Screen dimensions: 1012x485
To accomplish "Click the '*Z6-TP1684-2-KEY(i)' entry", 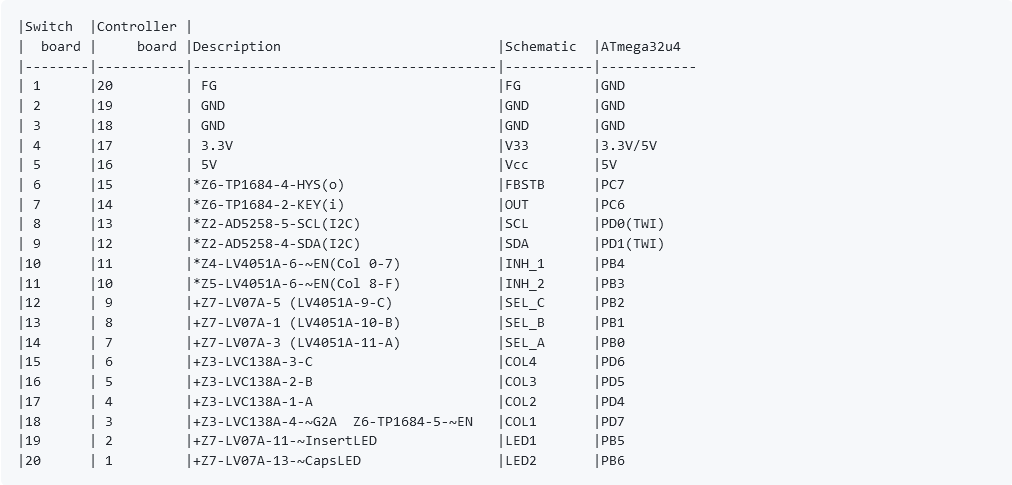I will [269, 205].
